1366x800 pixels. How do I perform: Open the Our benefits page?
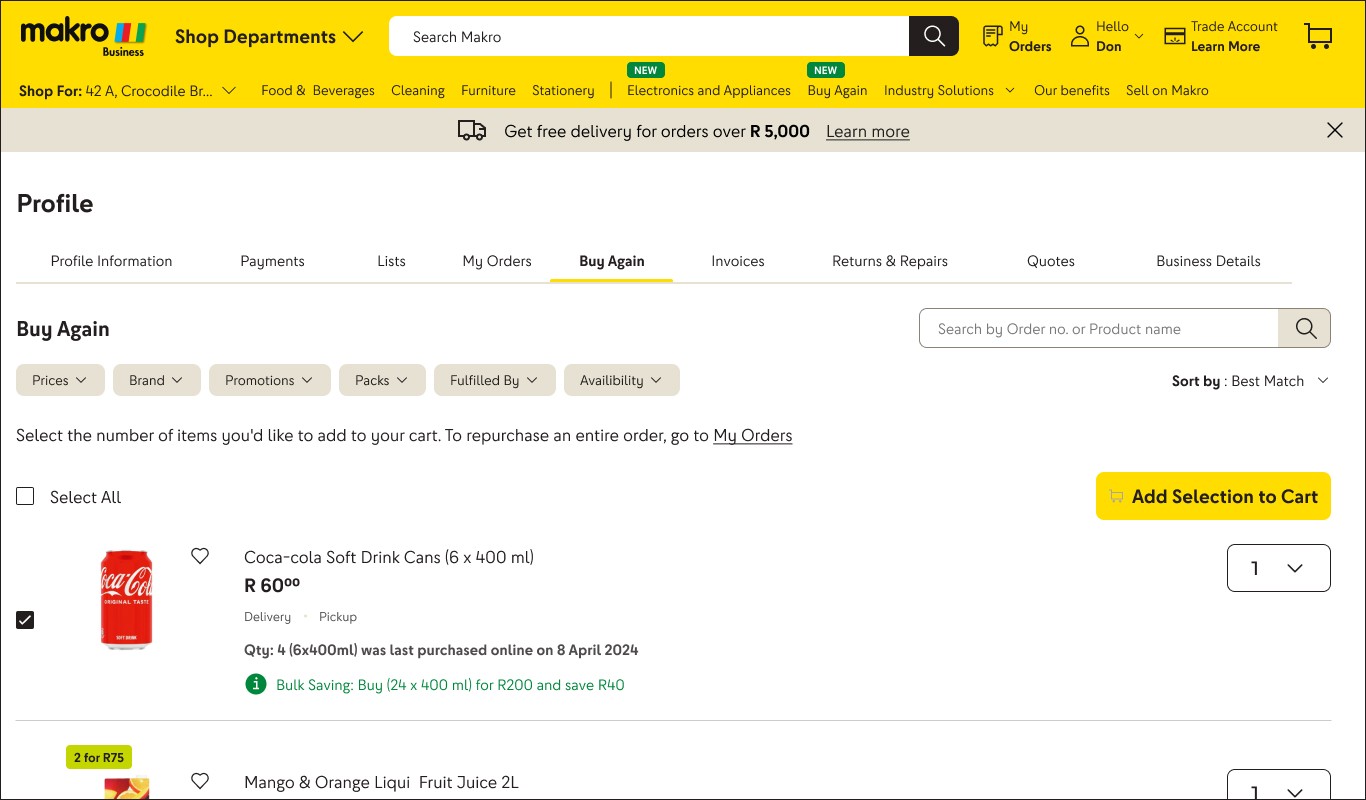click(1072, 90)
